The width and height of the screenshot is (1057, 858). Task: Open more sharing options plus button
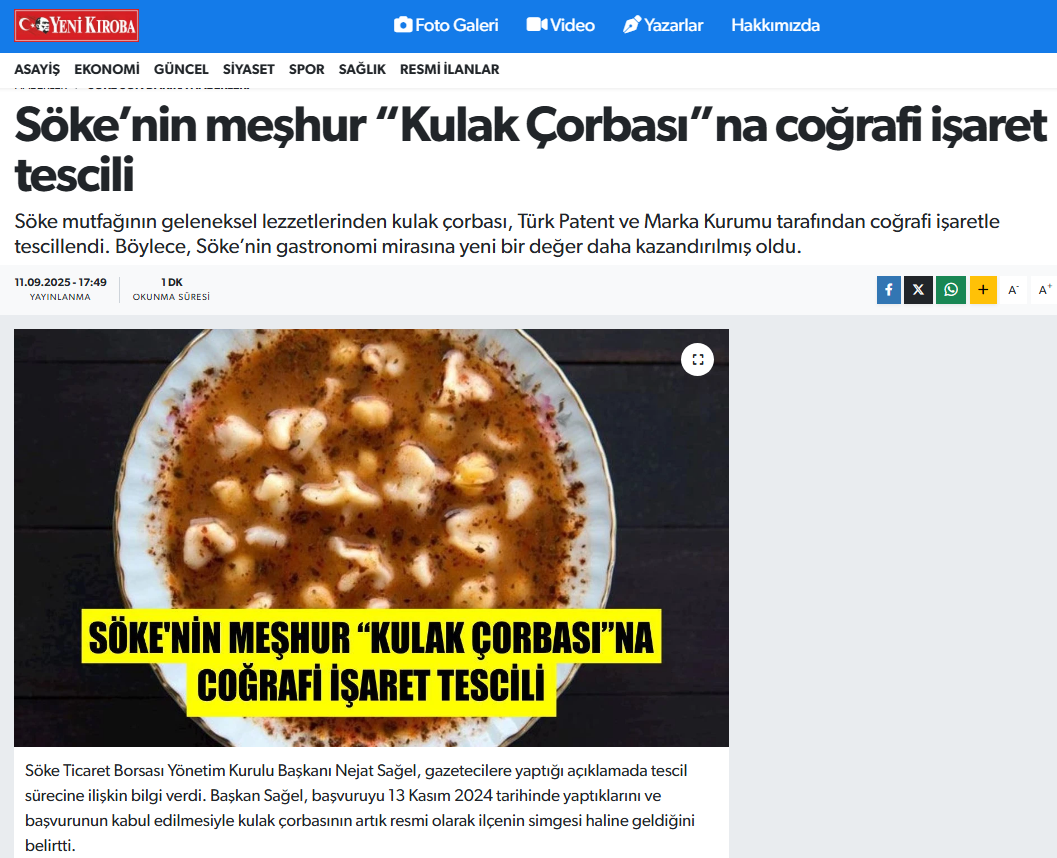pos(983,290)
